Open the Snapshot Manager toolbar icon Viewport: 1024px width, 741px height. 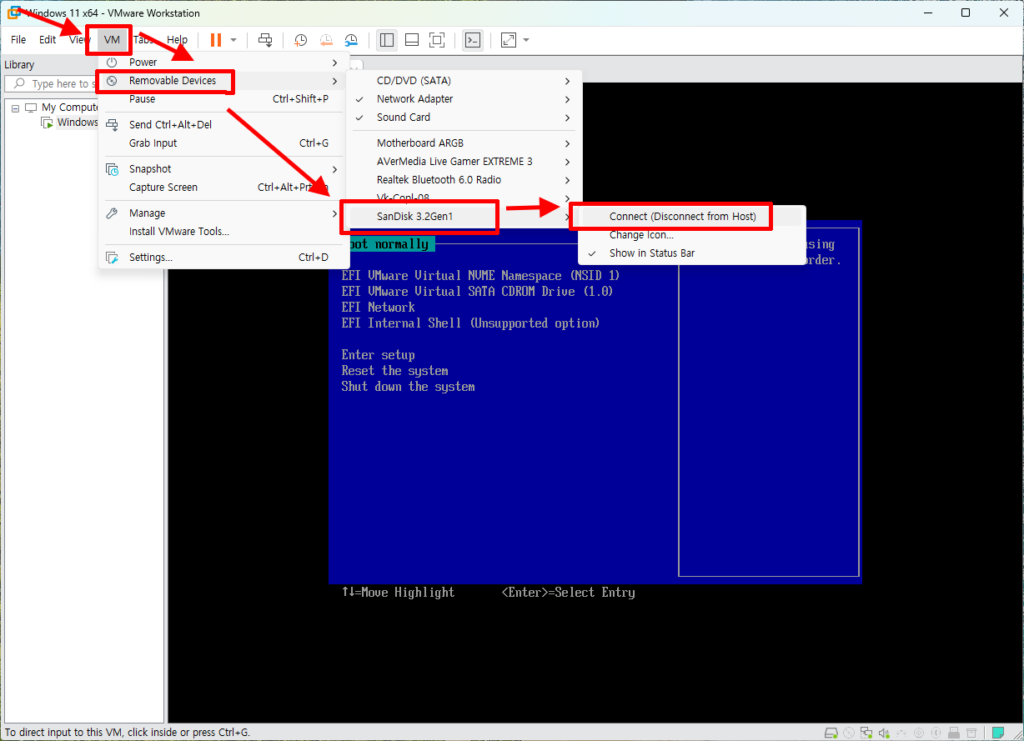pyautogui.click(x=351, y=40)
